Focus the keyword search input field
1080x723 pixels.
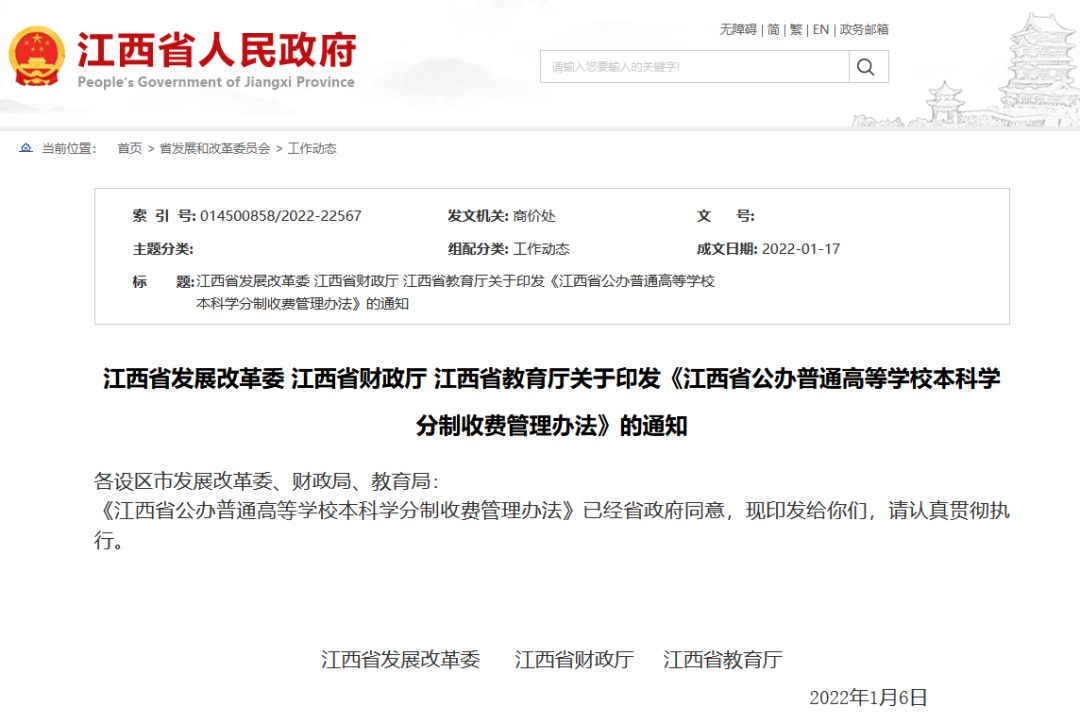694,67
